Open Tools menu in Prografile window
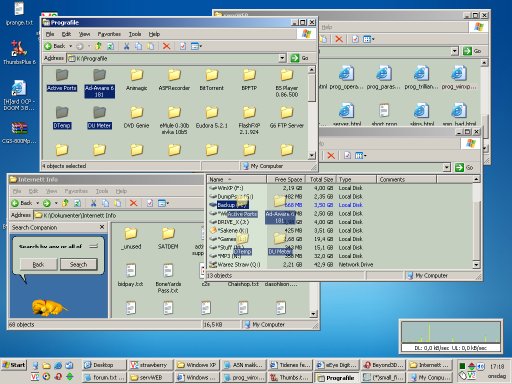 pyautogui.click(x=135, y=34)
